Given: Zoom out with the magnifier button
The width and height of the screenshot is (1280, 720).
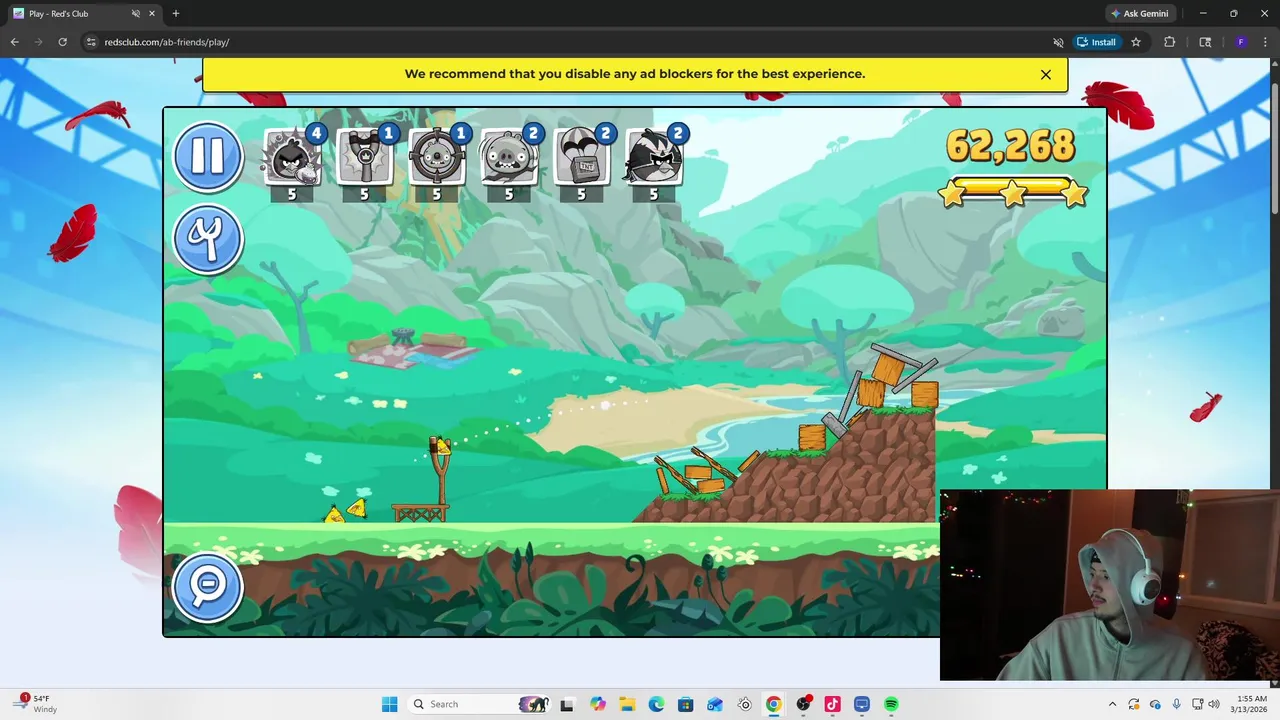Looking at the screenshot, I should tap(208, 586).
